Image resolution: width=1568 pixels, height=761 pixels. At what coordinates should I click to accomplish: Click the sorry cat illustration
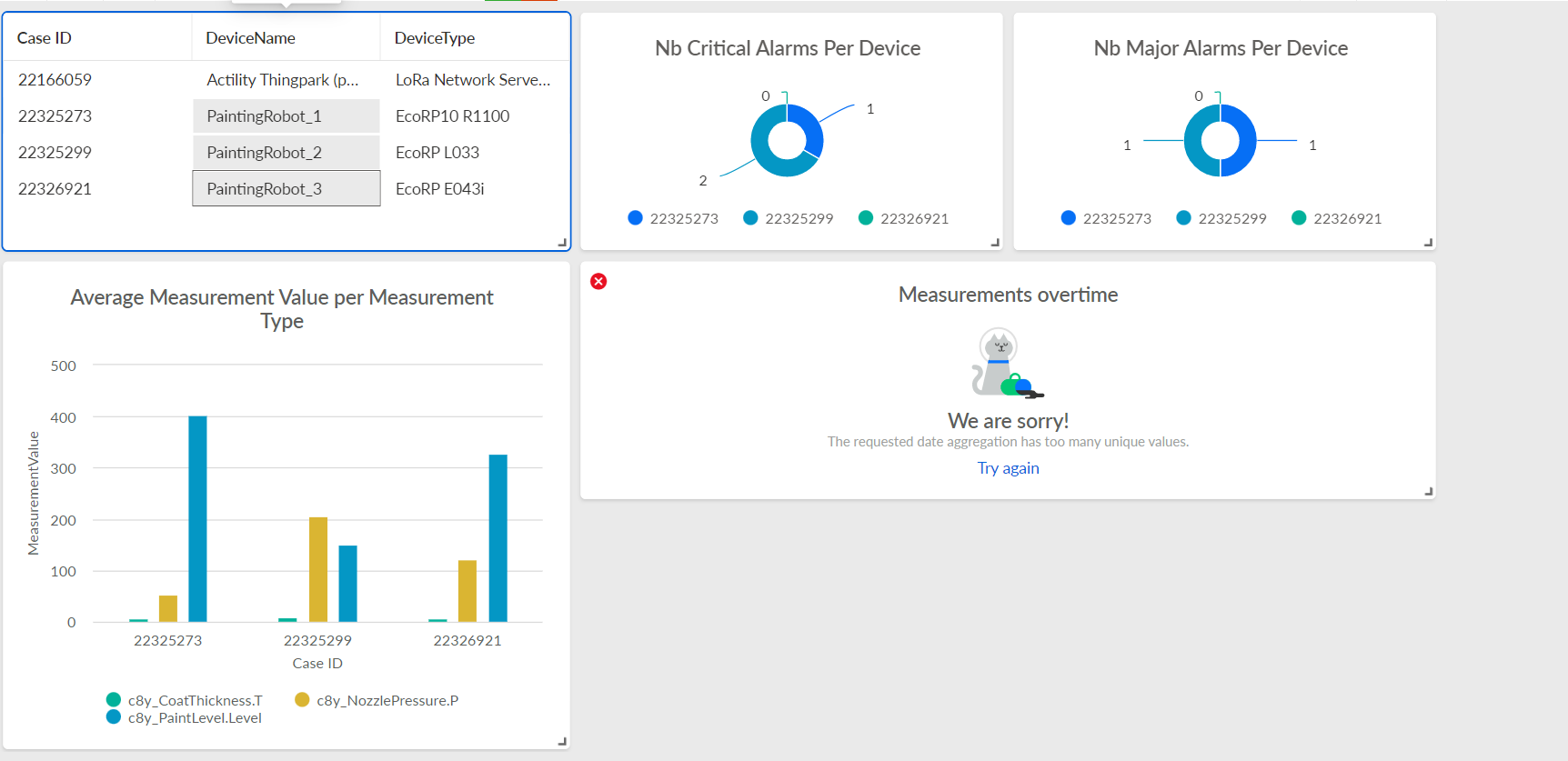pyautogui.click(x=1007, y=363)
